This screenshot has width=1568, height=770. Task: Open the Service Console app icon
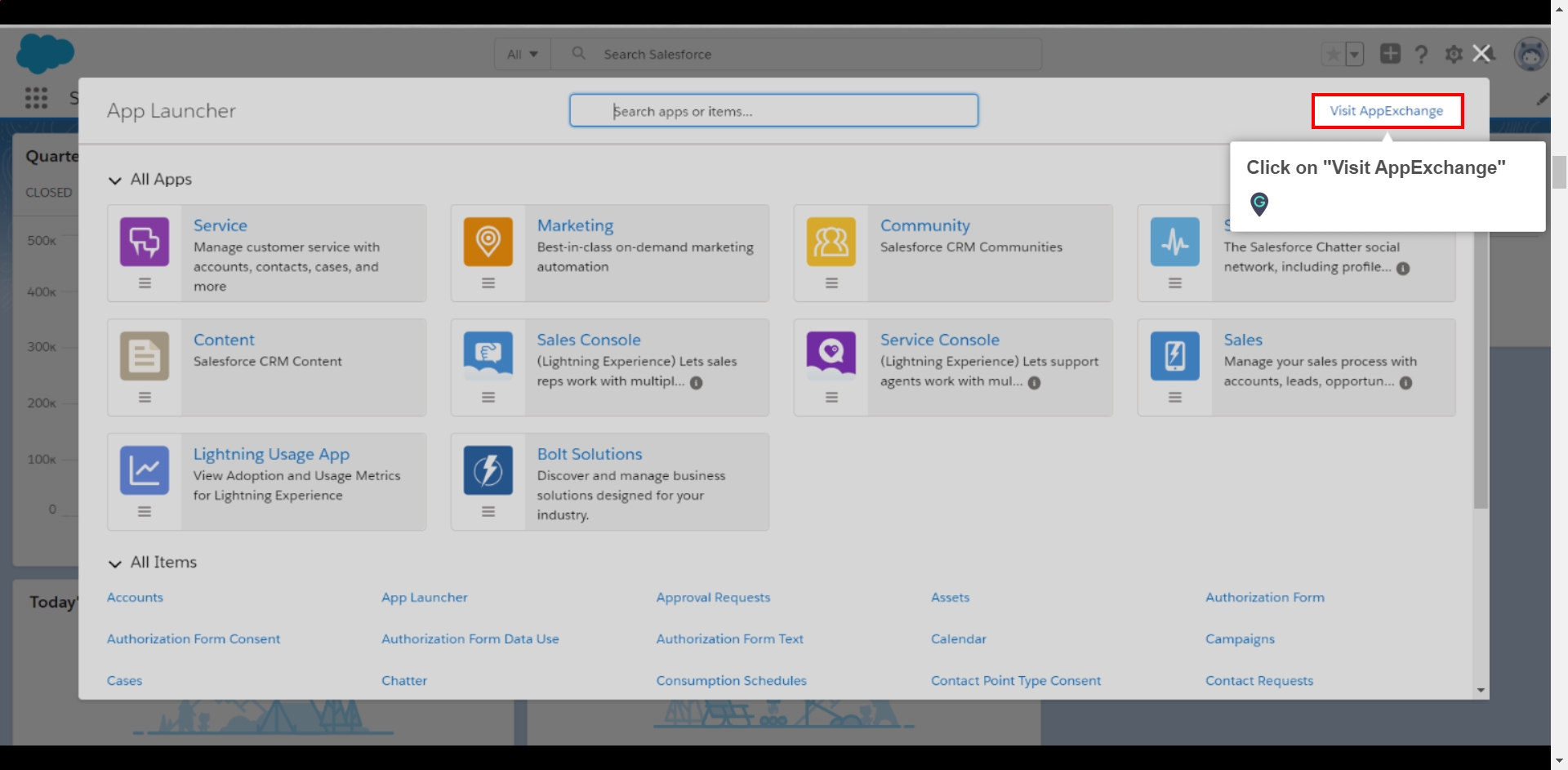831,356
